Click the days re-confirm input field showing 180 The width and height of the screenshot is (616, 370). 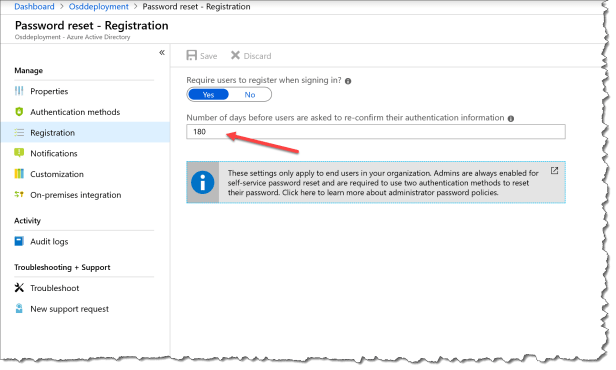[x=376, y=132]
